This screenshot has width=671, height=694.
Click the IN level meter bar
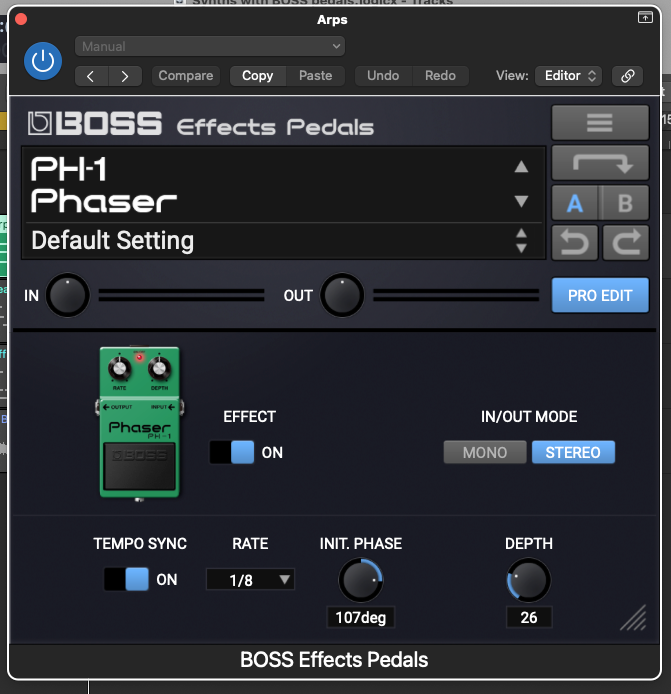point(181,295)
